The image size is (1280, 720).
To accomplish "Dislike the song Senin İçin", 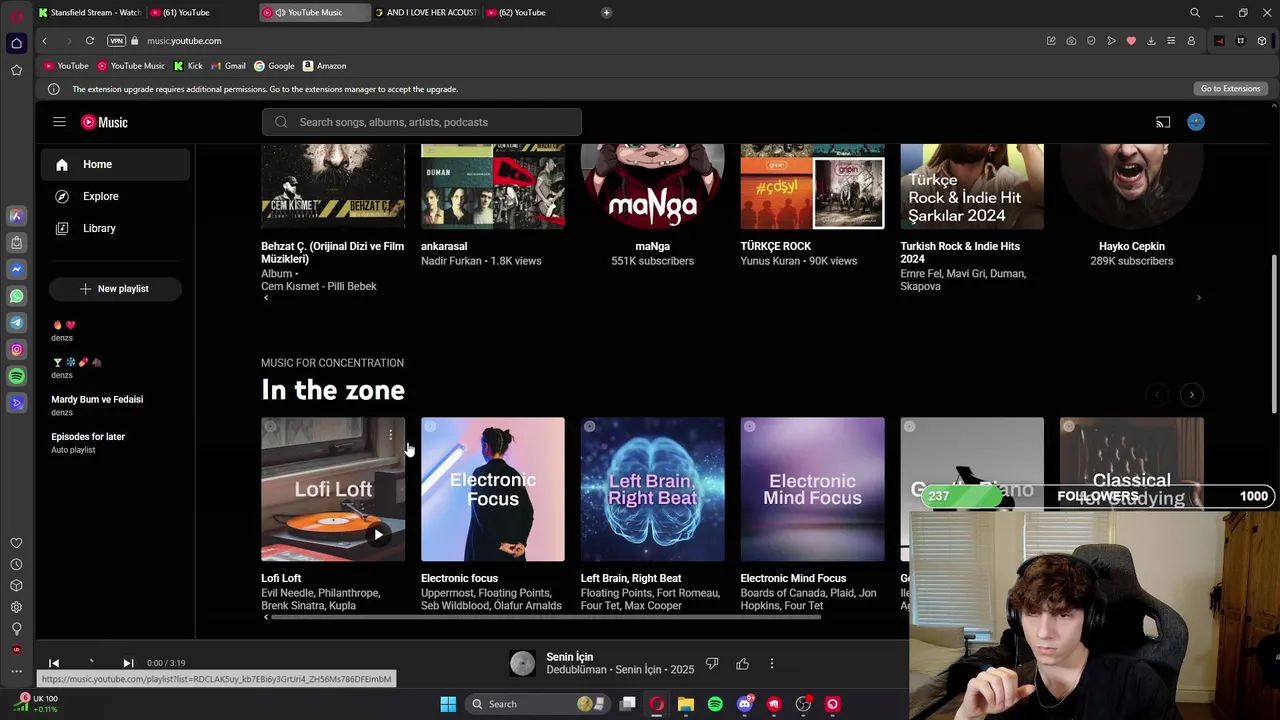I will (712, 663).
